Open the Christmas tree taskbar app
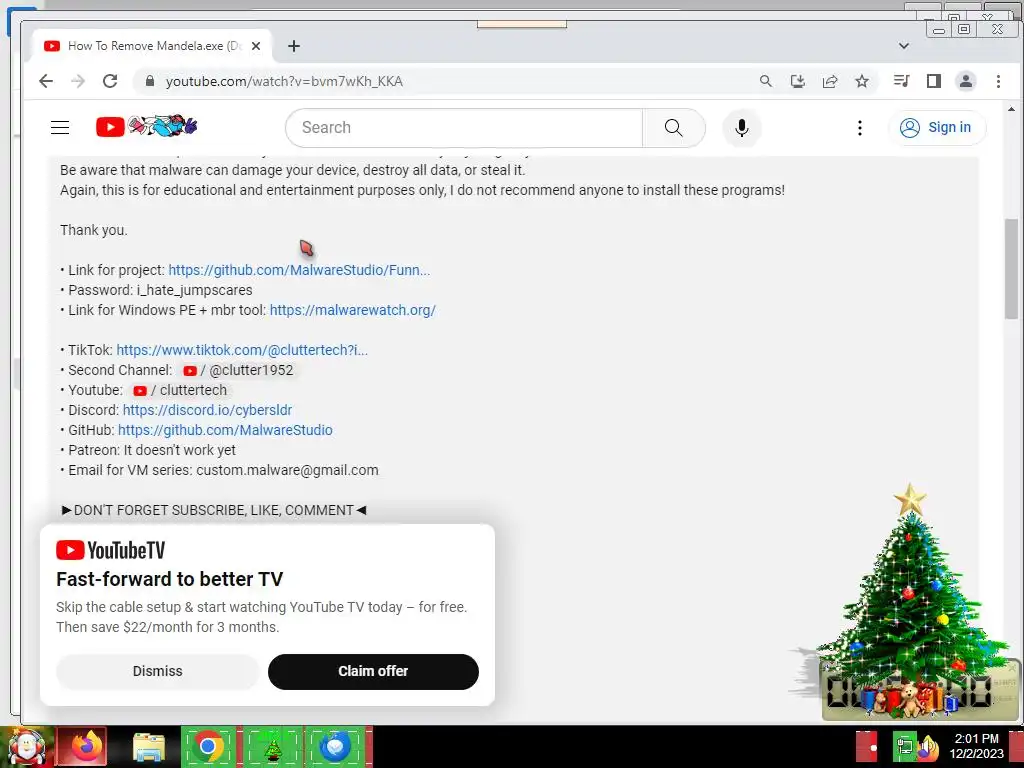 273,746
